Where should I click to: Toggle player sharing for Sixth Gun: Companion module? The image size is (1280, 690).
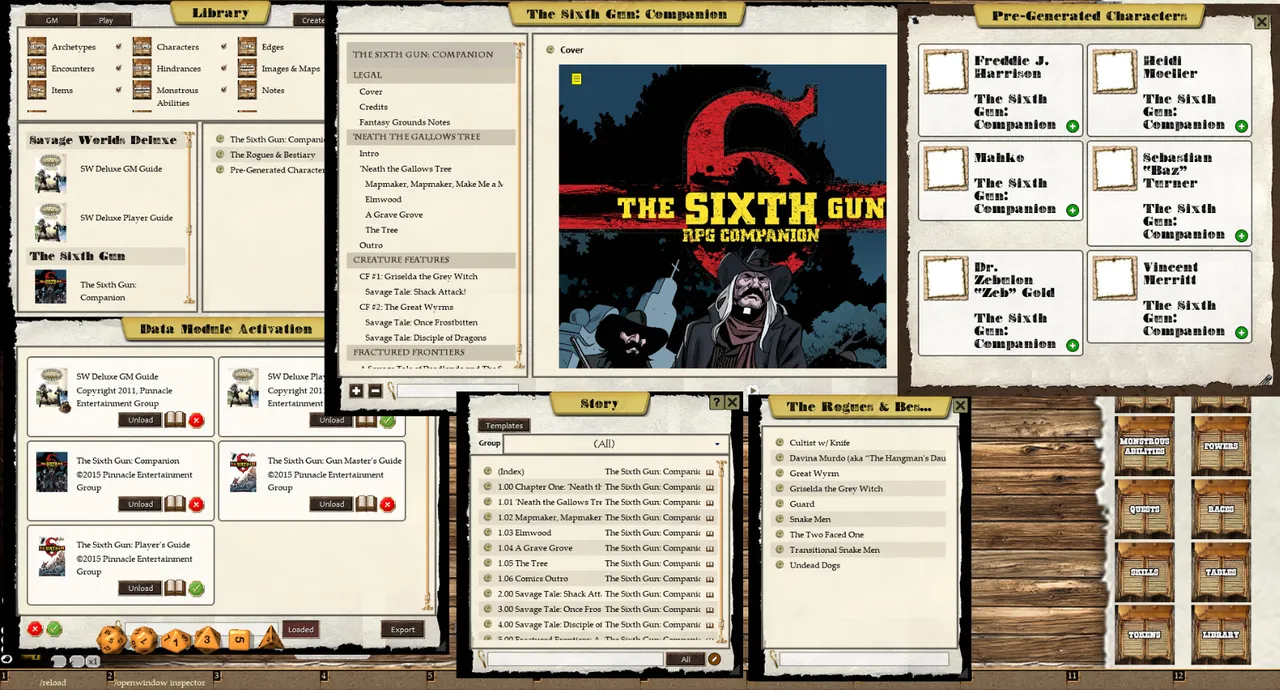196,504
